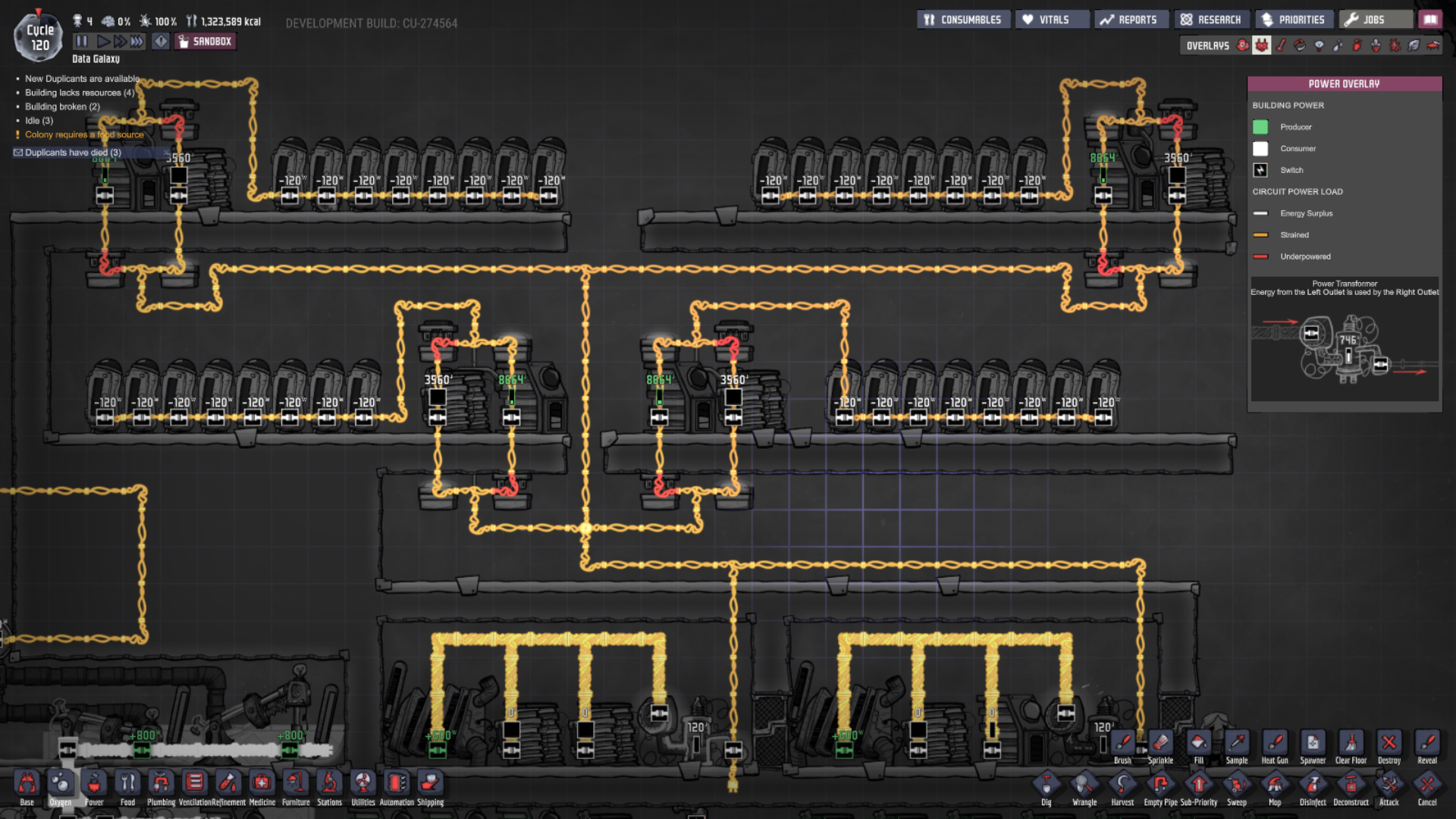Select the Deconstruct tool
The image size is (1456, 819).
tap(1351, 785)
